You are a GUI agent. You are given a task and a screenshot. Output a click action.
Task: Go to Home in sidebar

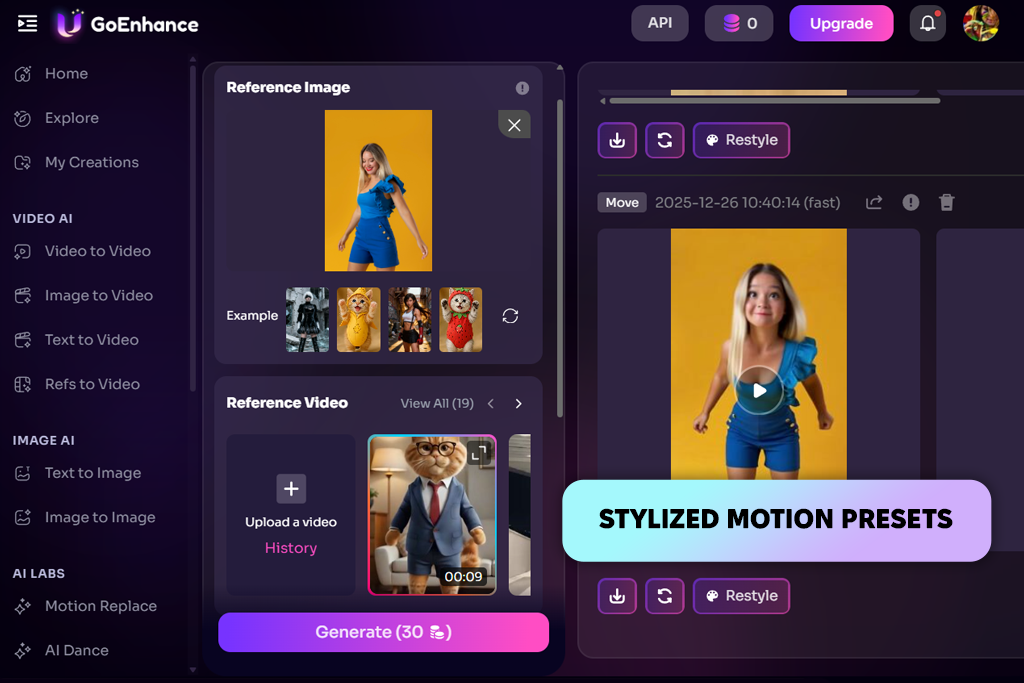point(66,74)
